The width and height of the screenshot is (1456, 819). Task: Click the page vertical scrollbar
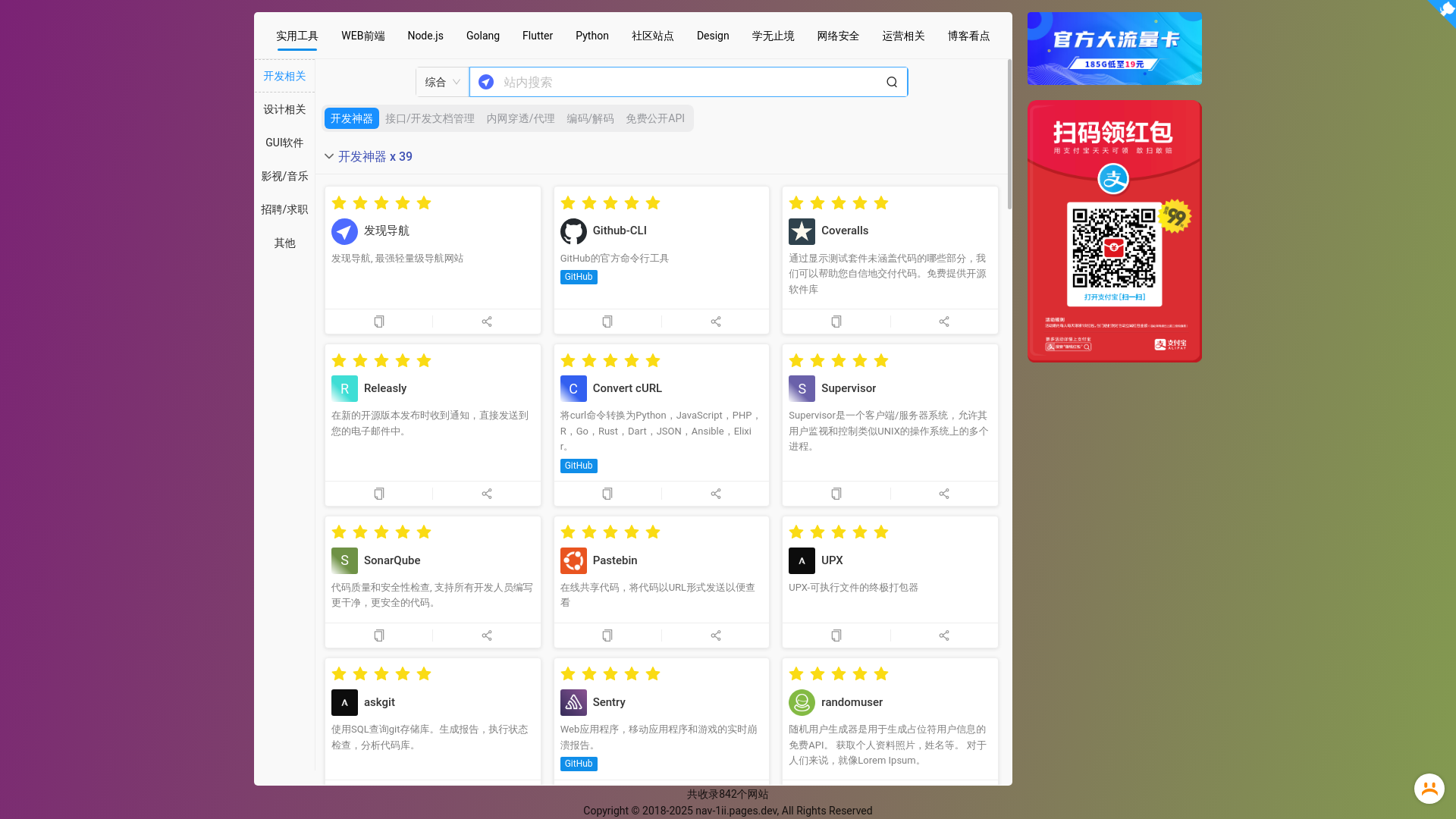pos(1009,134)
